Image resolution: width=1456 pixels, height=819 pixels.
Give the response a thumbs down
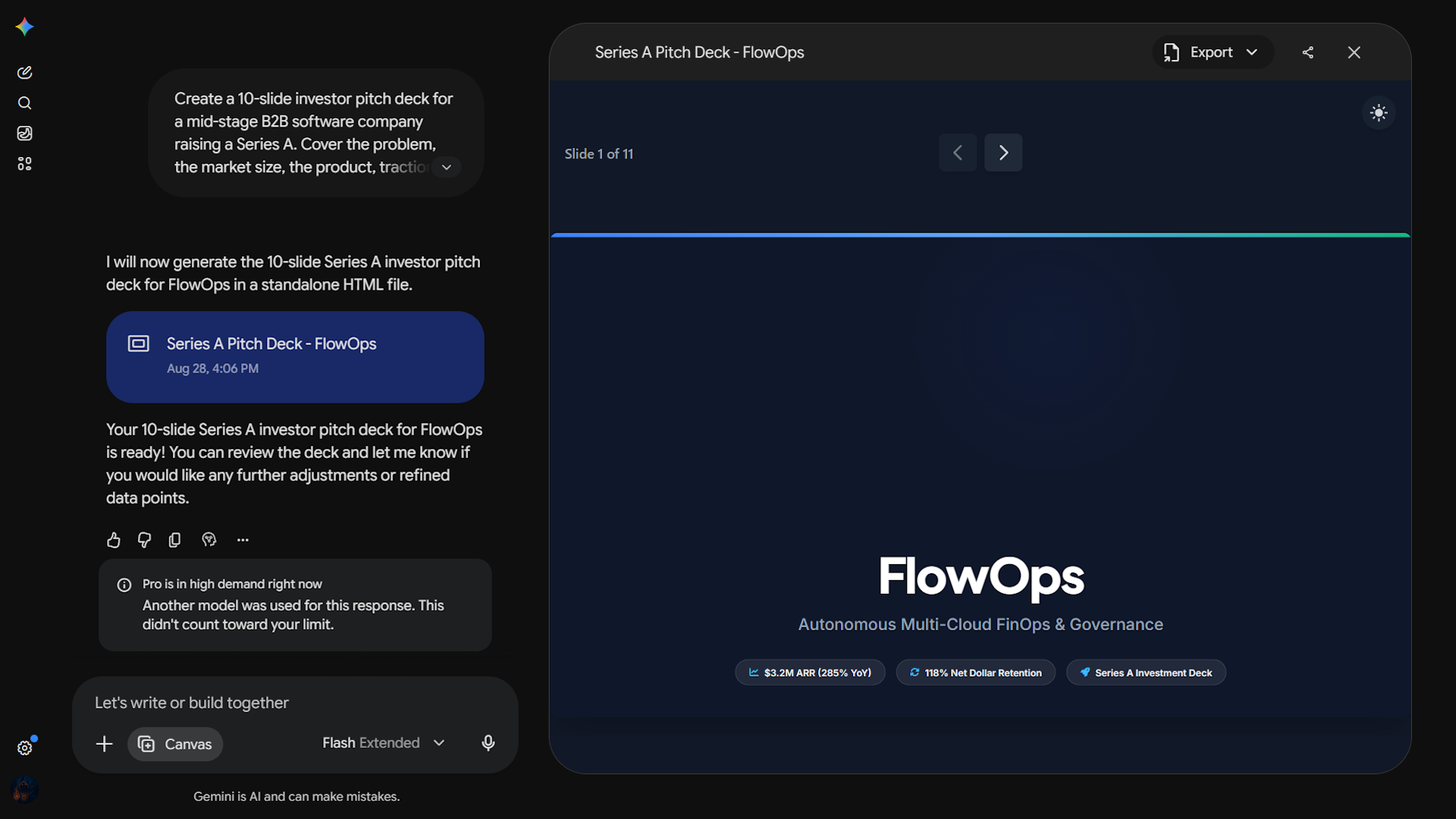tap(144, 540)
